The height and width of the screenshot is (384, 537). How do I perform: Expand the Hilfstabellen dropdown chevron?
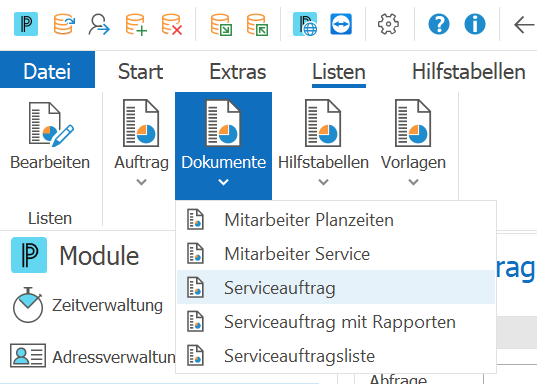point(323,182)
